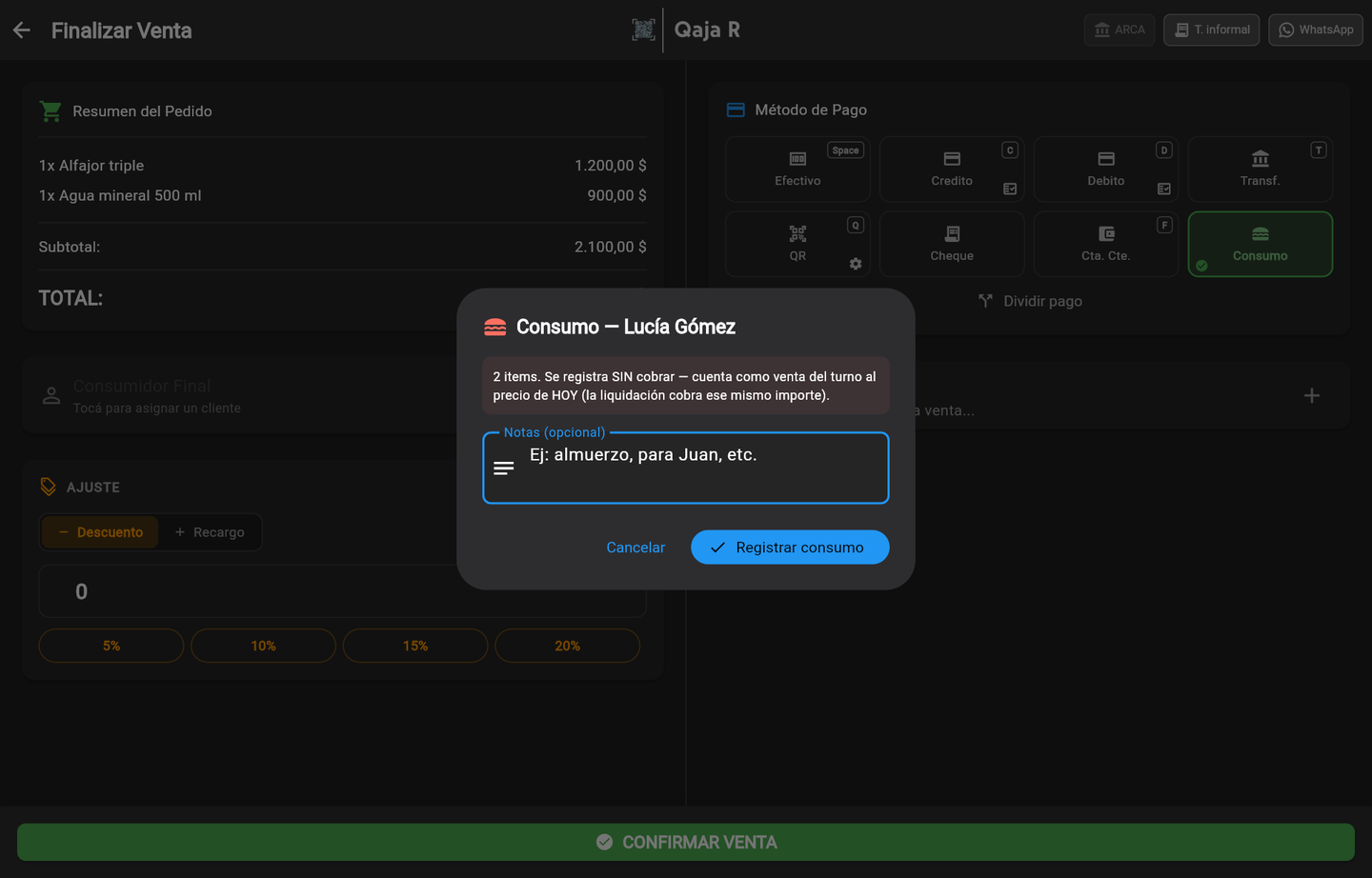
Task: Select the T. informal ticket button
Action: [1211, 30]
